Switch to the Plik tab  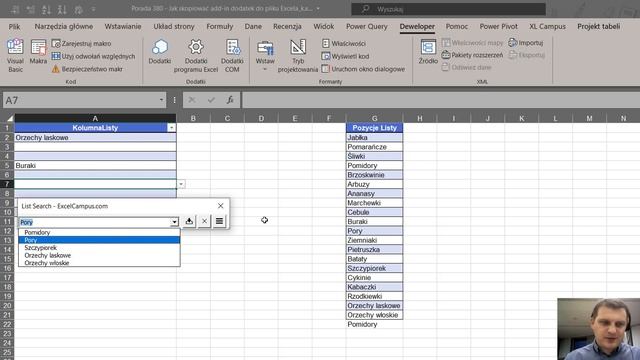pyautogui.click(x=14, y=26)
